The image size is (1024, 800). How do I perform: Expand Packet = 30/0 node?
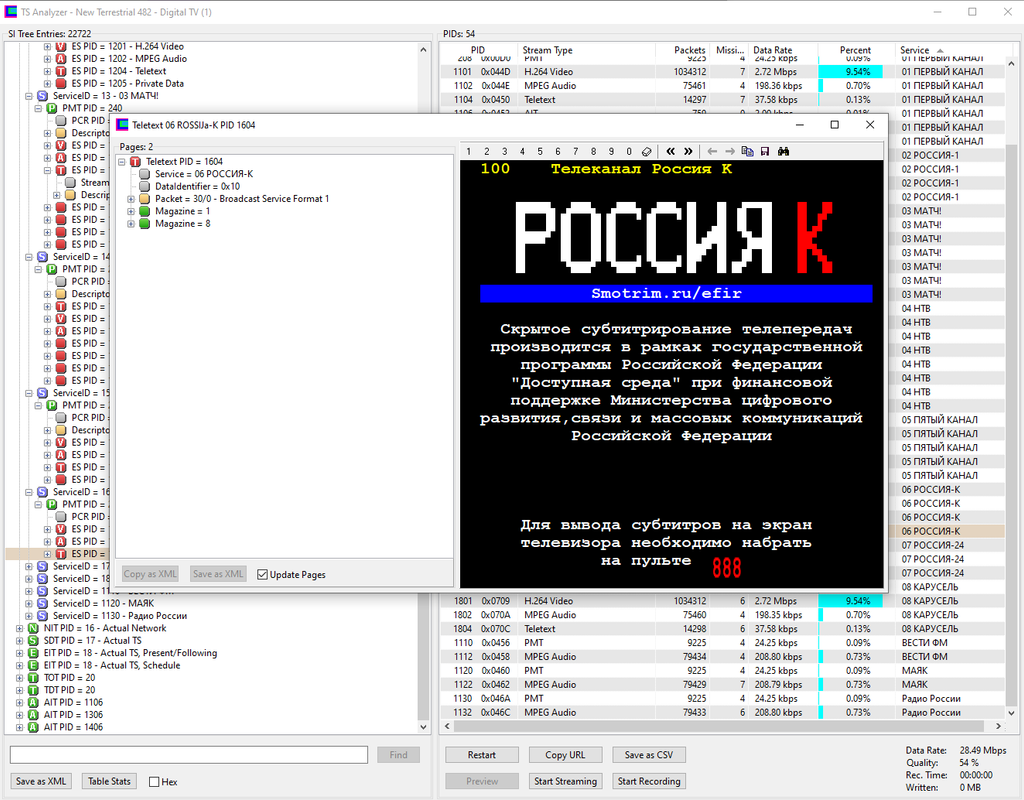131,199
